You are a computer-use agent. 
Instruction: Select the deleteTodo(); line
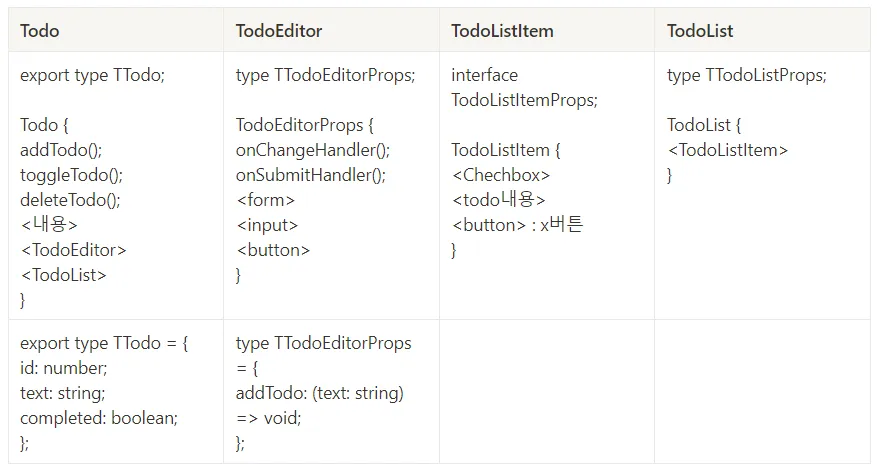(x=70, y=200)
